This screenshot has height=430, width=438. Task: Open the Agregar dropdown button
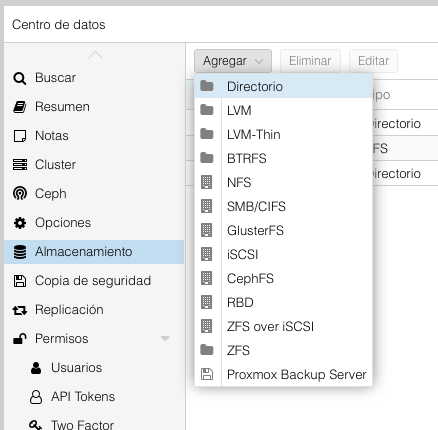point(233,61)
